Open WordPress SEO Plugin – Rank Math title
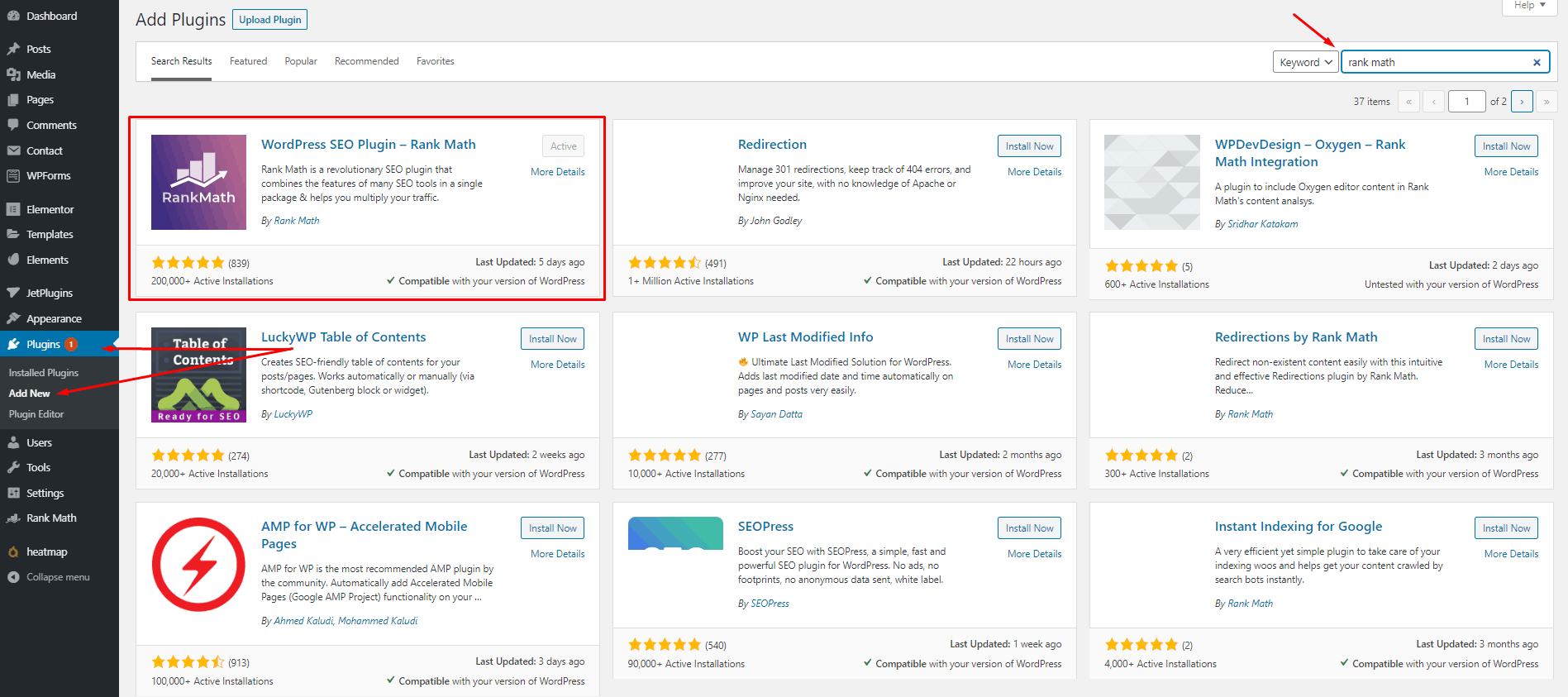1568x697 pixels. (369, 144)
